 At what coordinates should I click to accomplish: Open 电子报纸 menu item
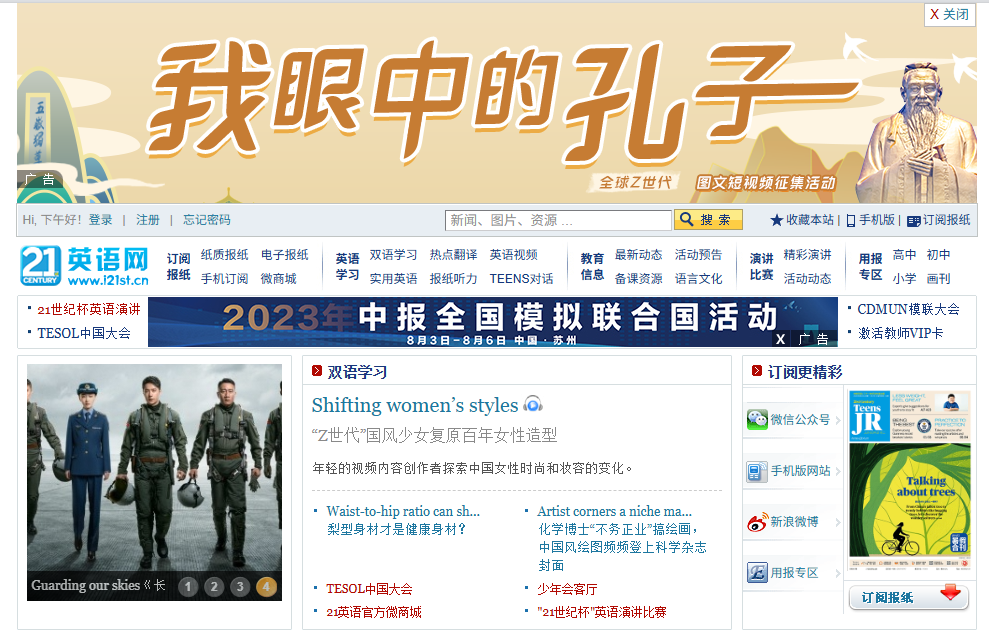pos(284,255)
